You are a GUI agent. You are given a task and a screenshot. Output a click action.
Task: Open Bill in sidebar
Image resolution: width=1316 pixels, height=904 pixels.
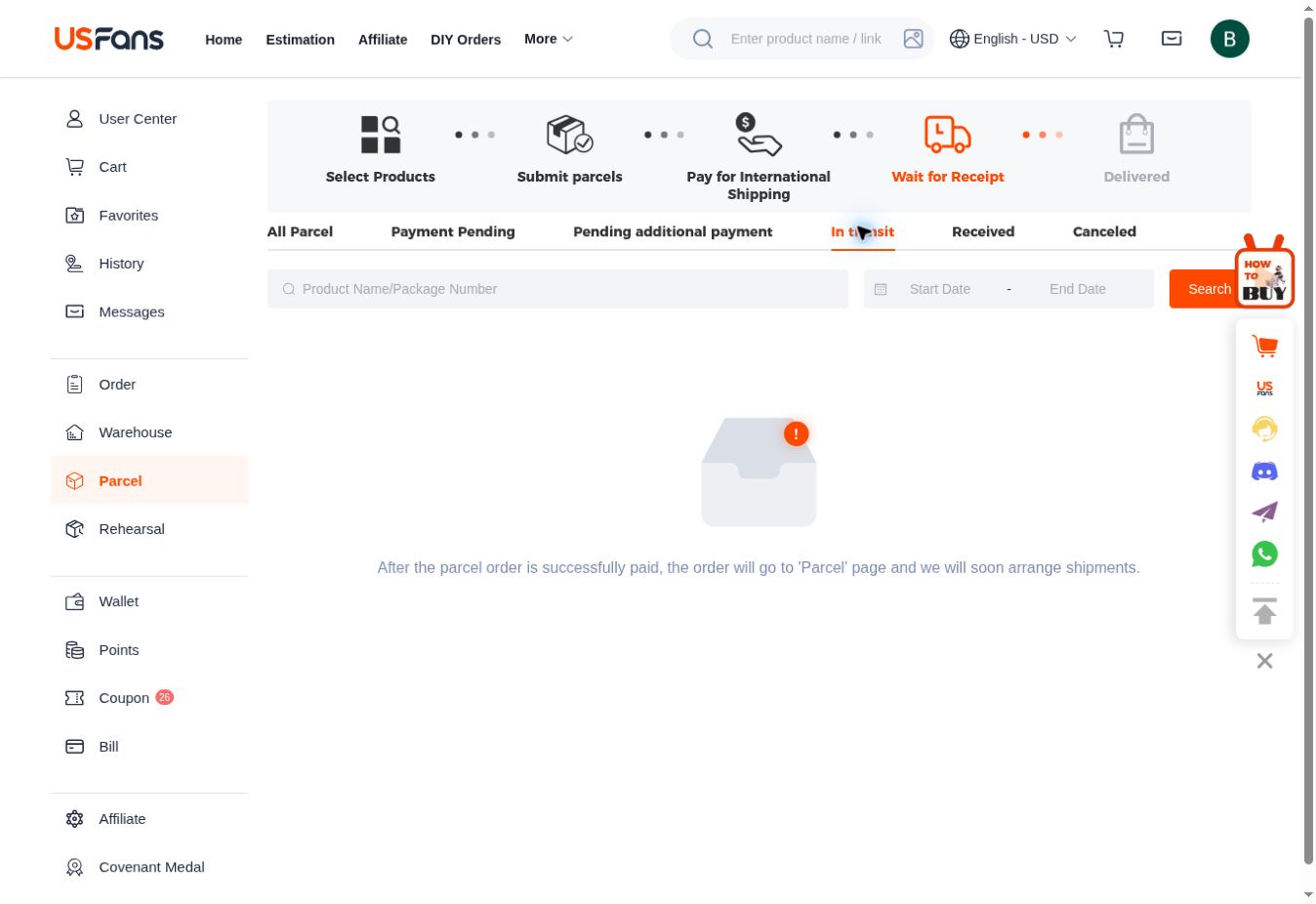(149, 747)
